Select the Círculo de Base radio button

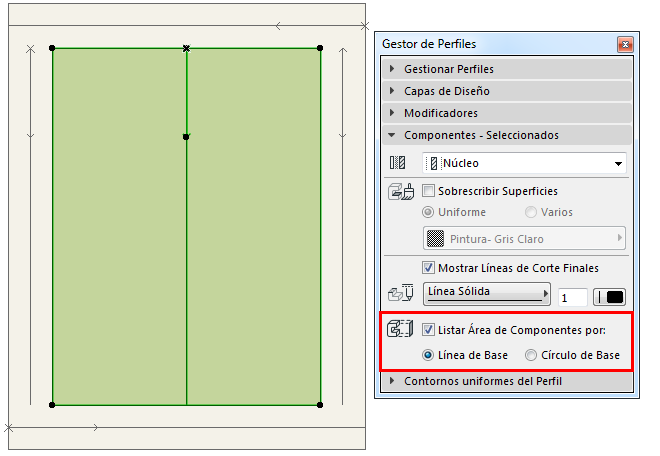coord(531,355)
